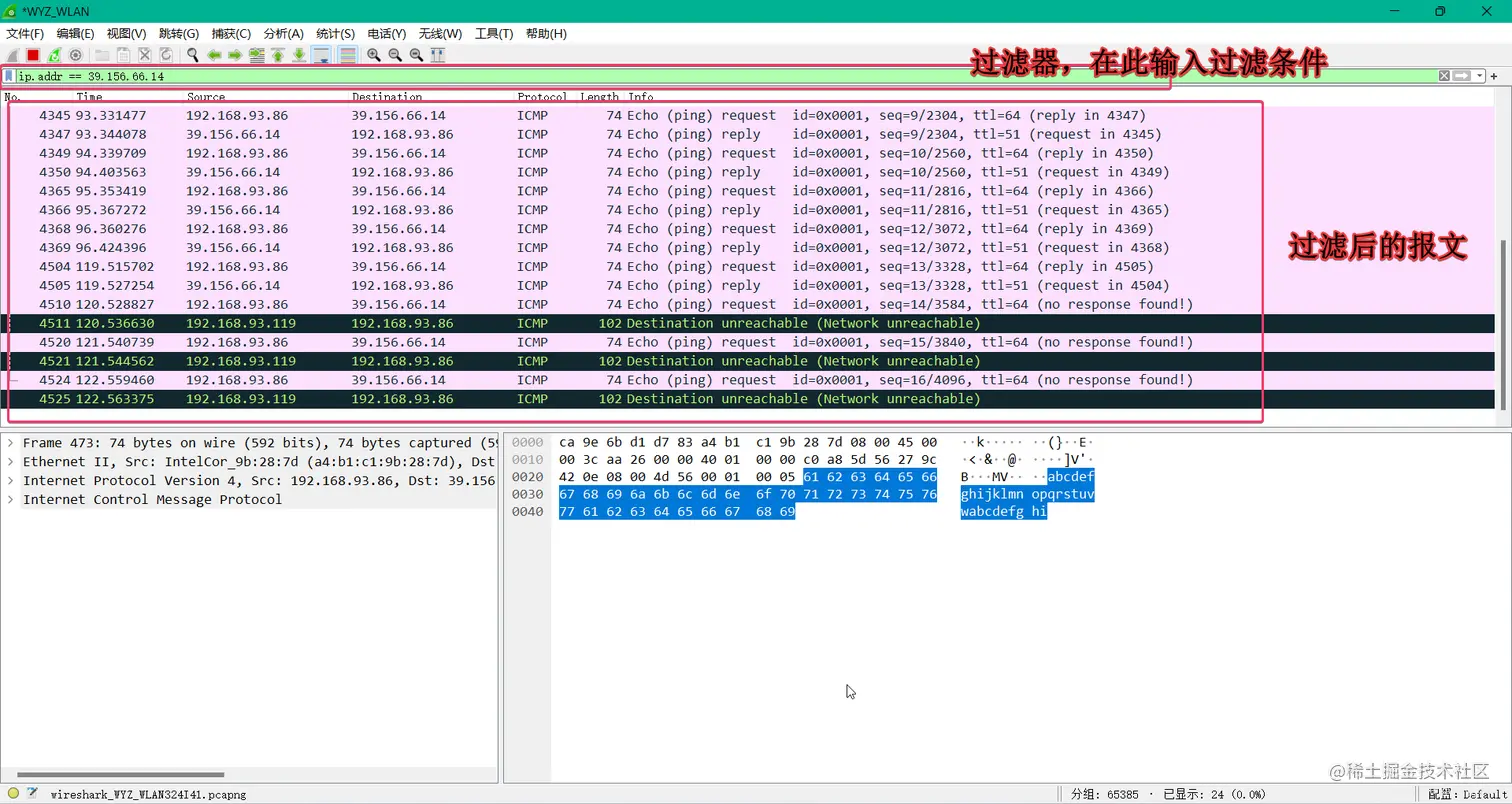The width and height of the screenshot is (1512, 804).
Task: Restart the current capture
Action: [x=54, y=55]
